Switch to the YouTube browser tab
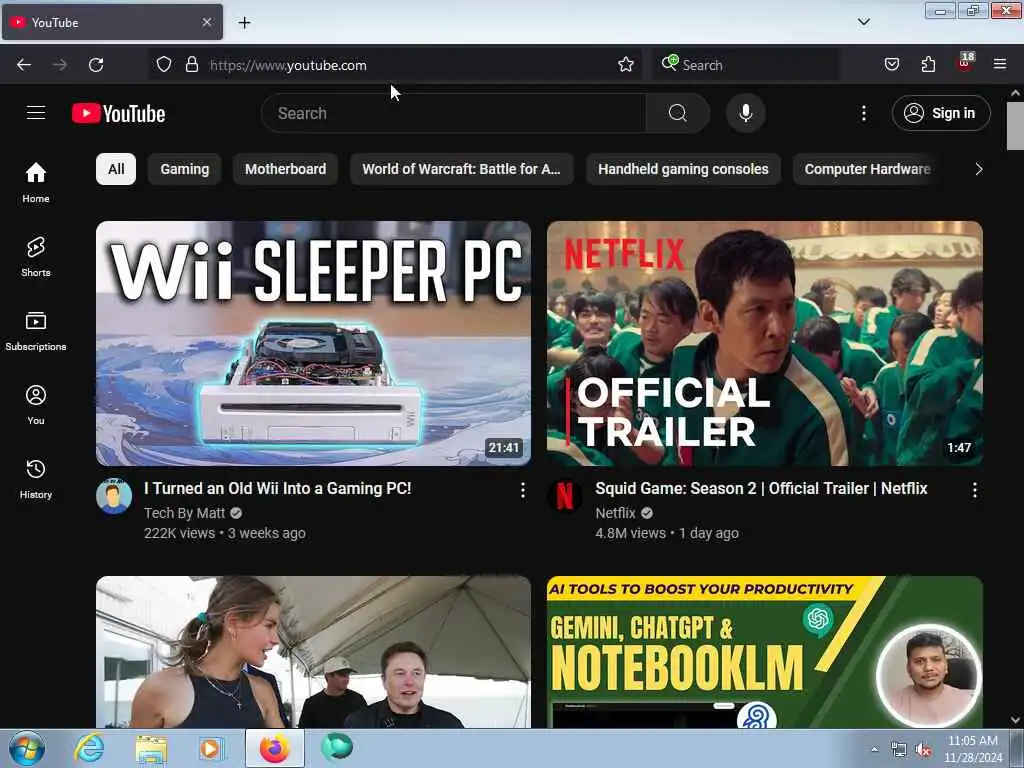Screen dimensions: 1024x768 [112, 22]
